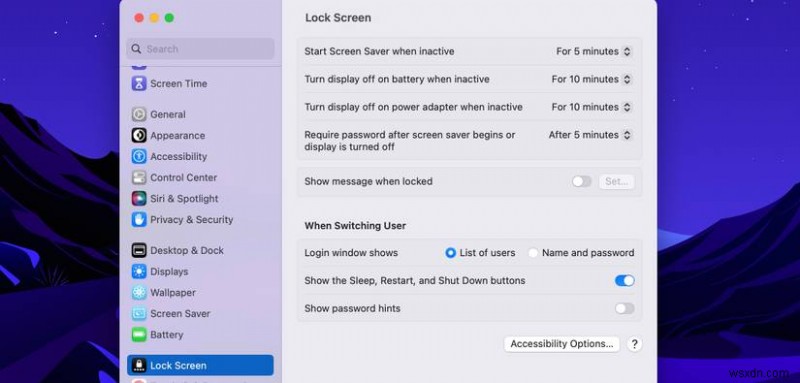The width and height of the screenshot is (800, 383).
Task: Select List of users radio button
Action: click(450, 253)
